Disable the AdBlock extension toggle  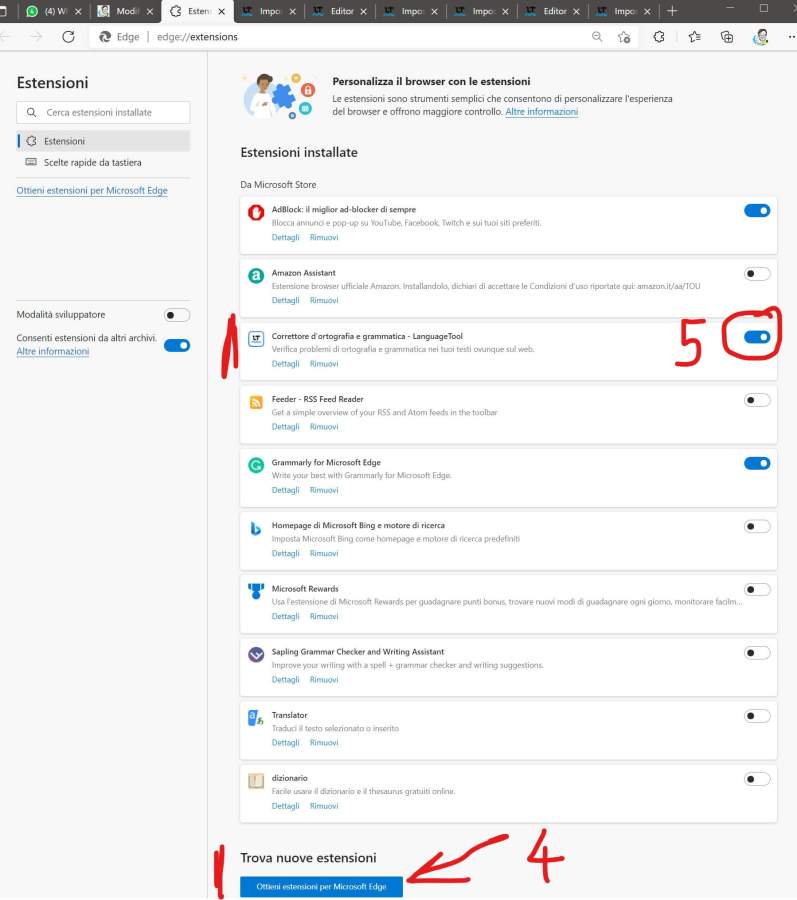pyautogui.click(x=757, y=211)
